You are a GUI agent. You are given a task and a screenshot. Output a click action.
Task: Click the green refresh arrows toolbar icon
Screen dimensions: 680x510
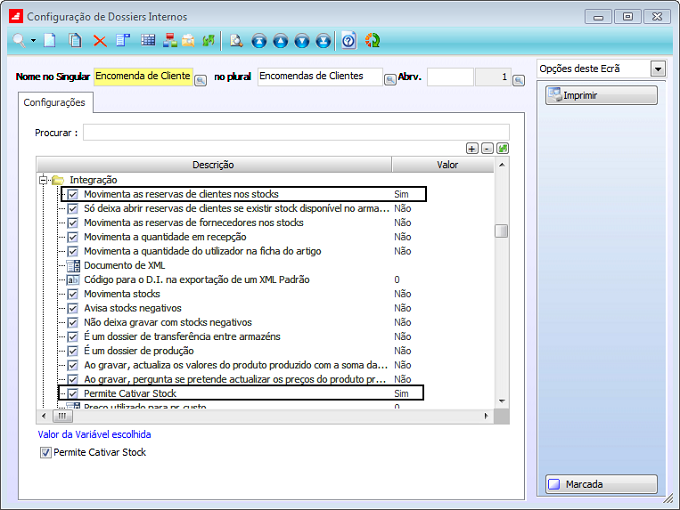click(x=208, y=41)
